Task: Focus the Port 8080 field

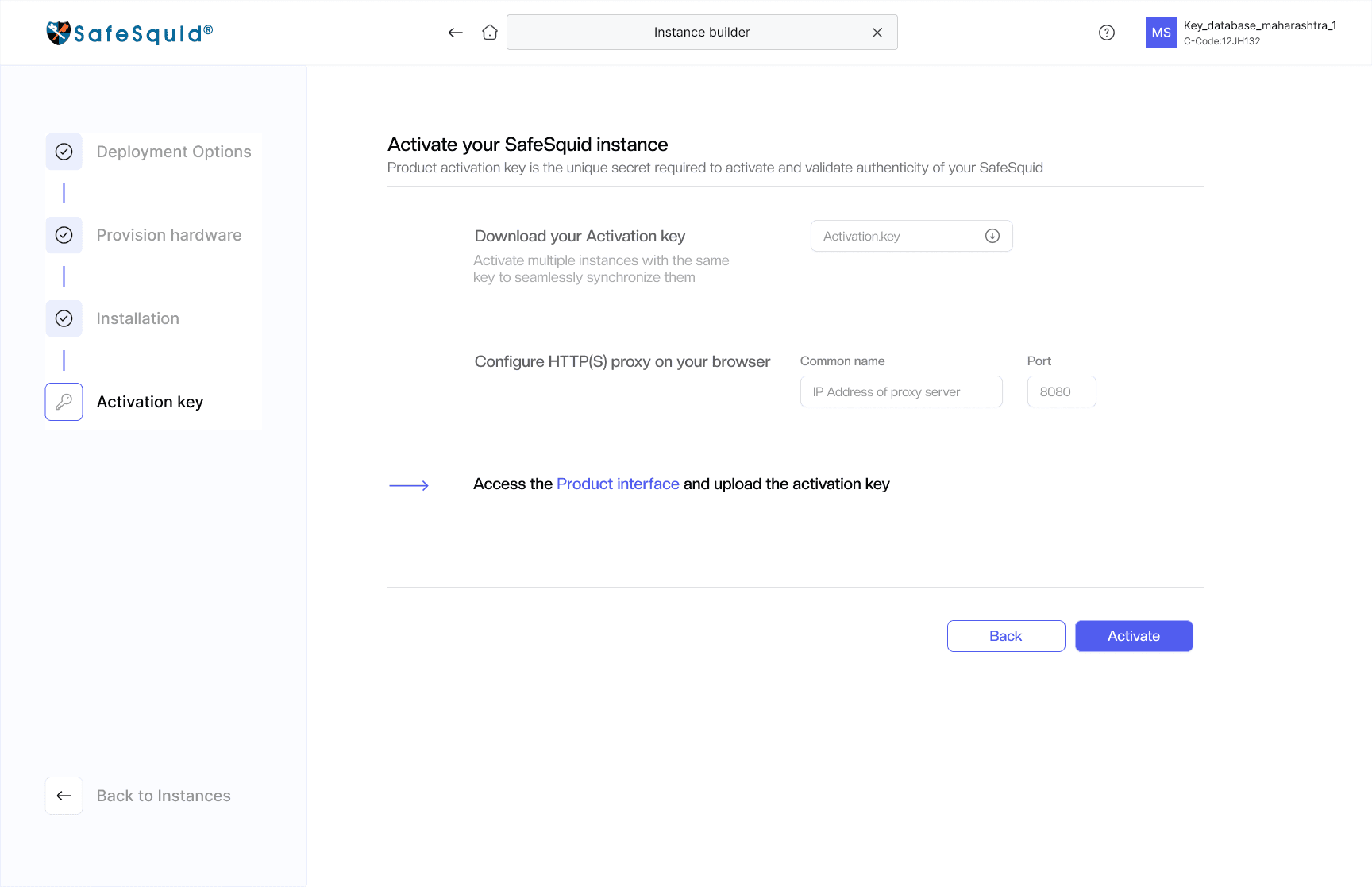Action: [x=1062, y=391]
